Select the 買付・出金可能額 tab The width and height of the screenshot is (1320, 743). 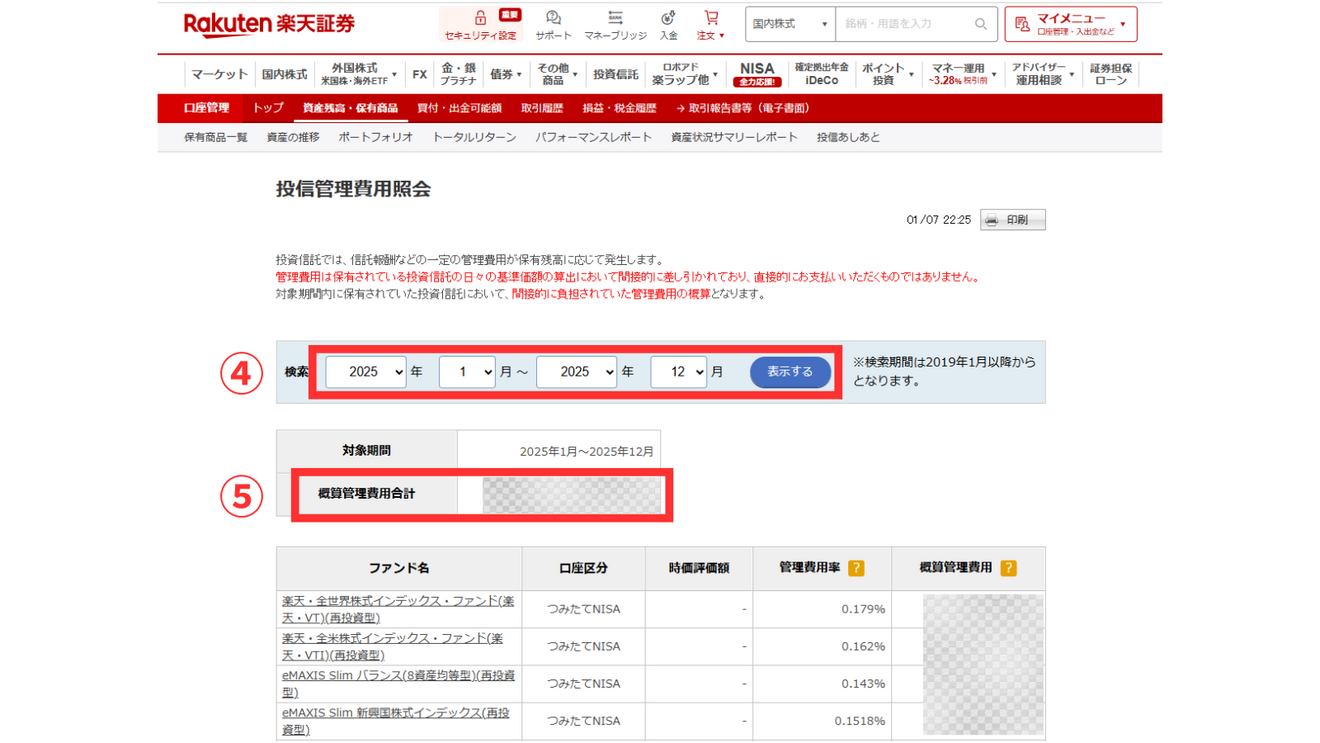[459, 108]
